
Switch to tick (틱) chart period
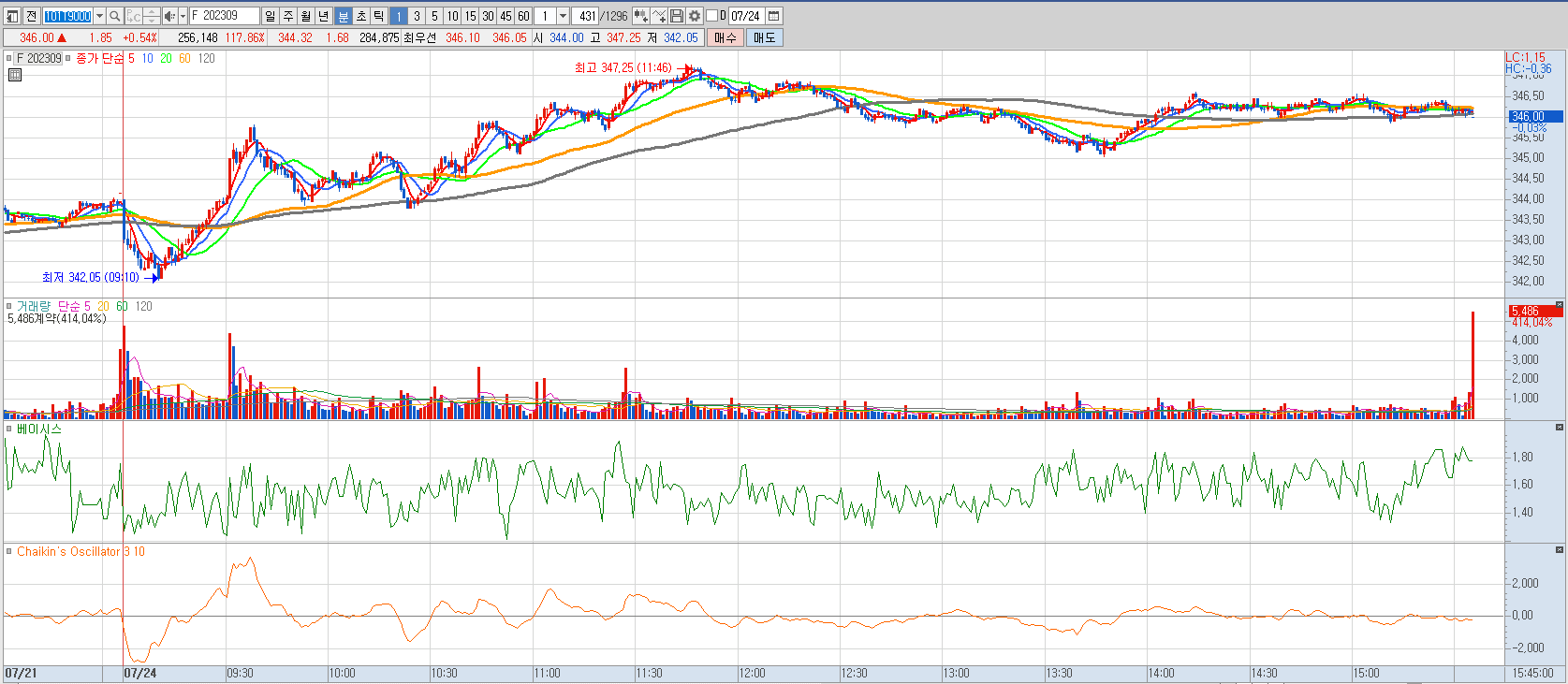(378, 16)
